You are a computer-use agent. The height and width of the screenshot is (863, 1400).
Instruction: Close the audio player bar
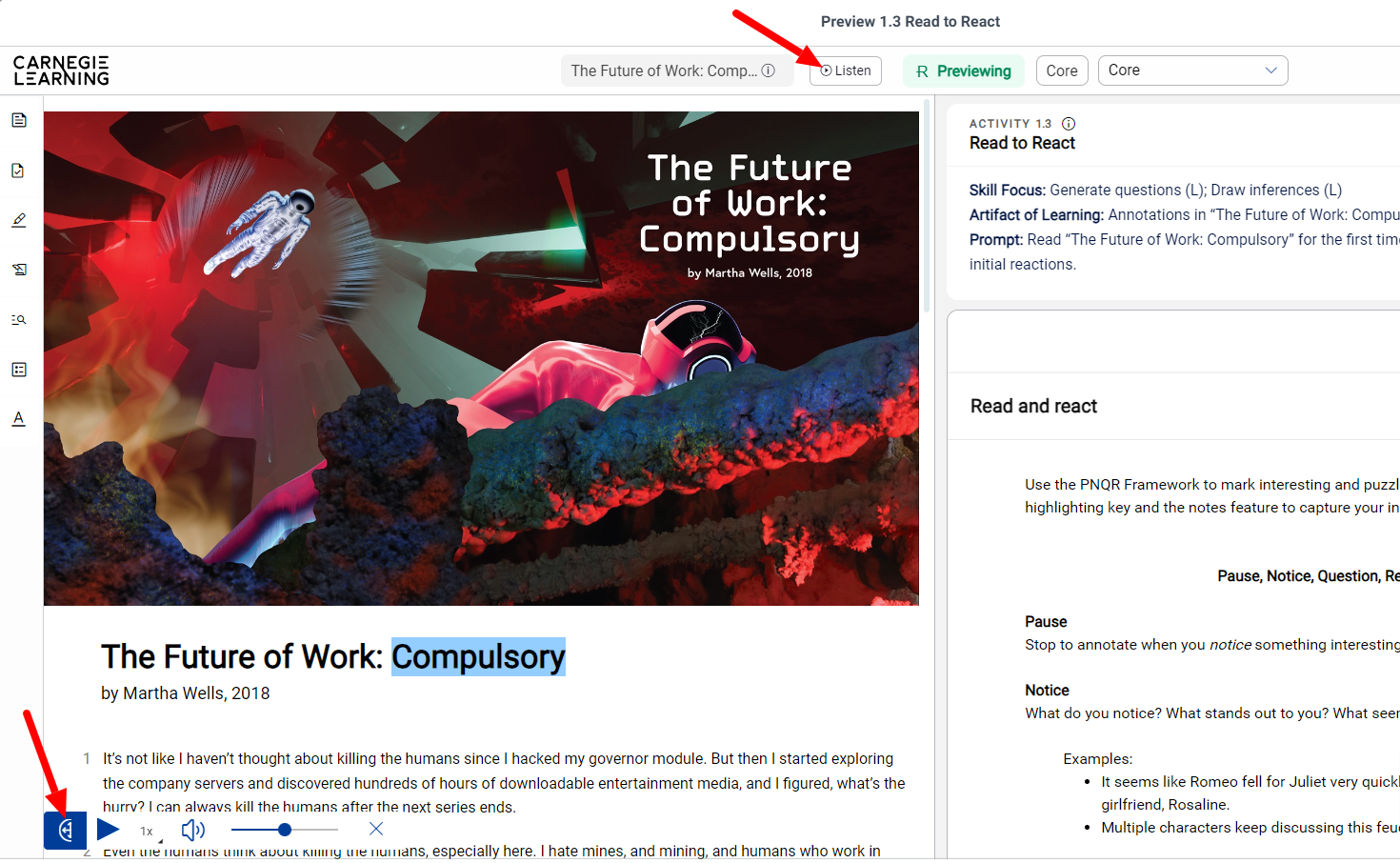click(376, 829)
